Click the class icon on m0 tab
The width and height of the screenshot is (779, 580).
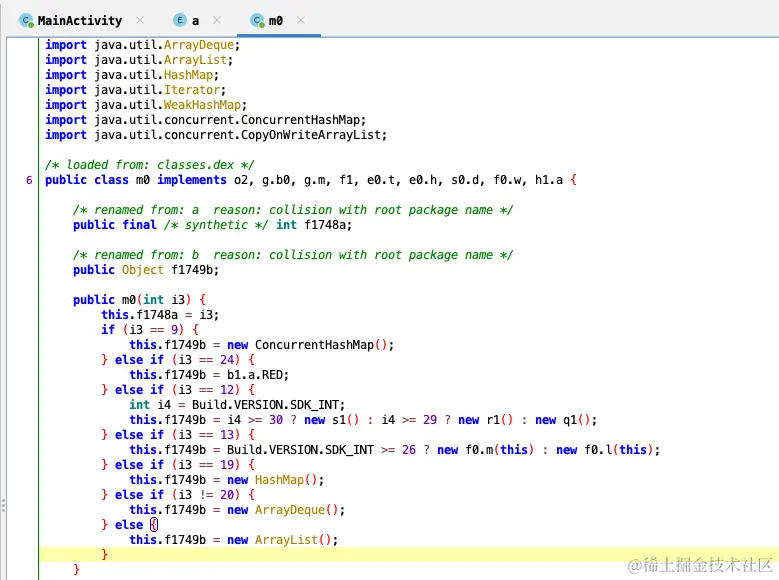257,20
